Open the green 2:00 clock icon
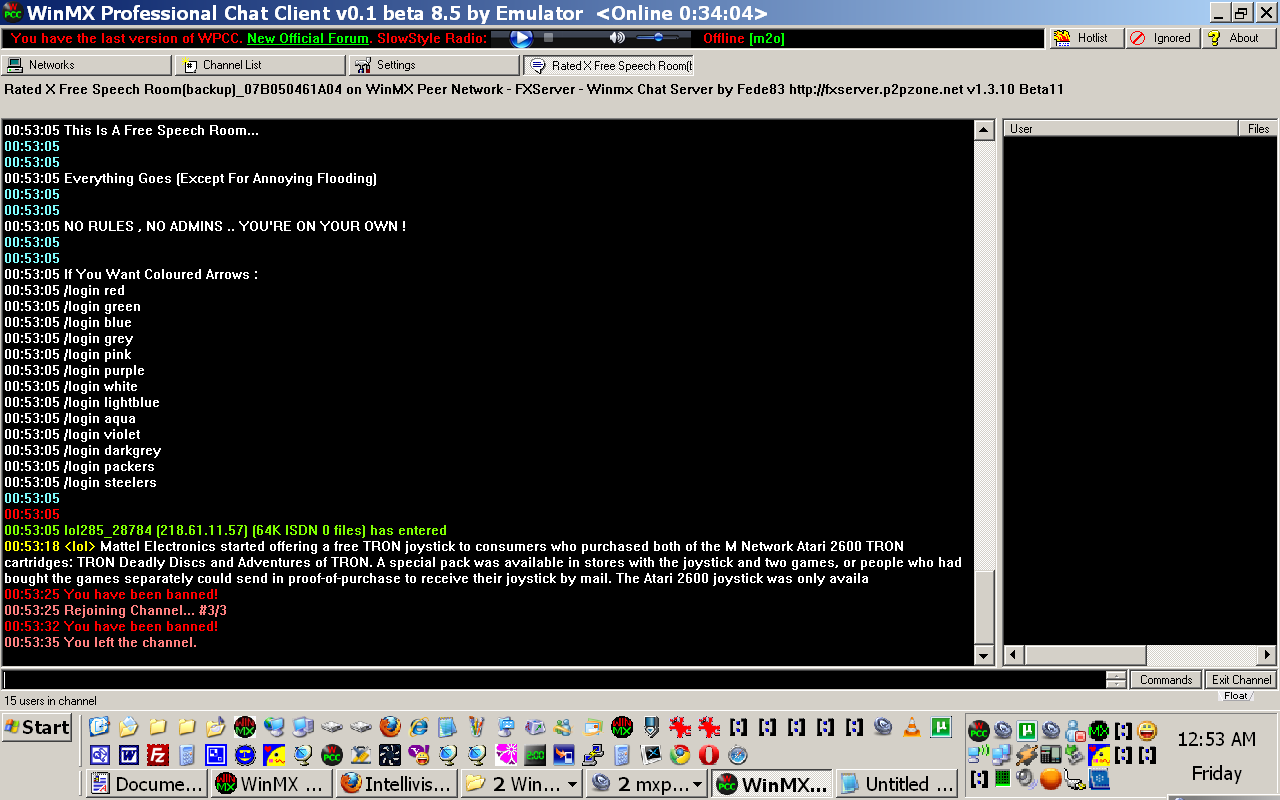Screen dimensions: 1280x800 click(535, 755)
